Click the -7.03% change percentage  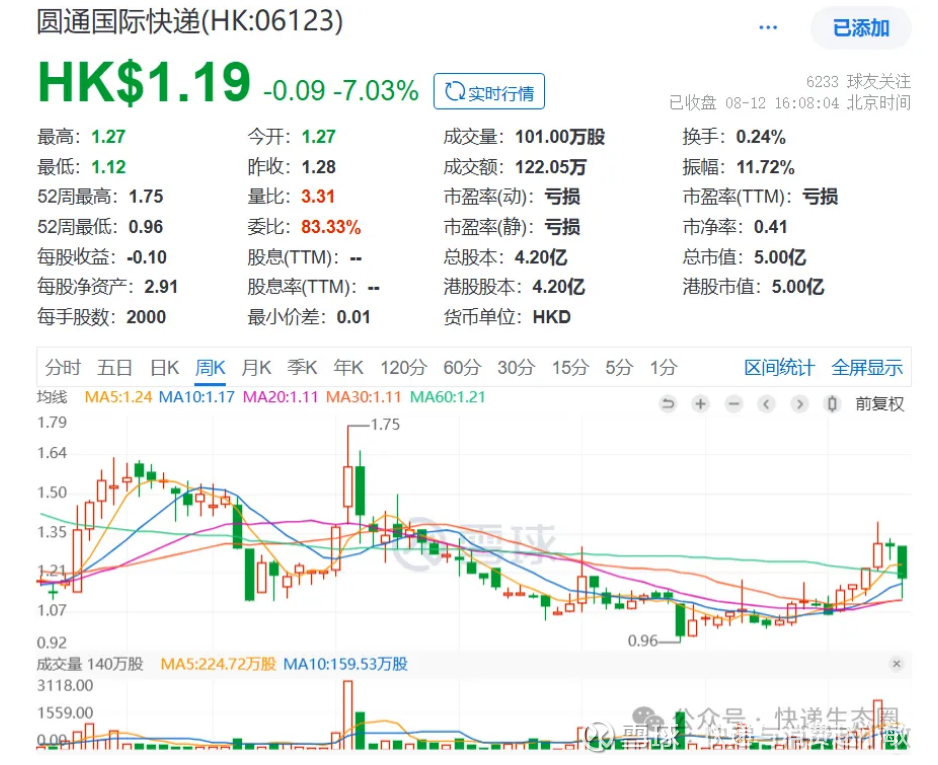[376, 91]
